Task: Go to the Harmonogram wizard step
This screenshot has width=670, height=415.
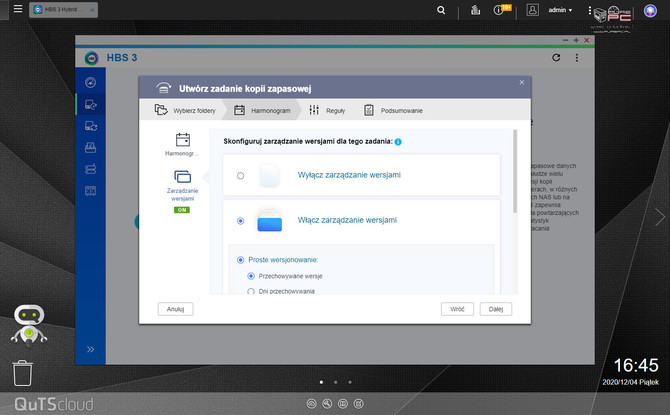Action: [262, 110]
